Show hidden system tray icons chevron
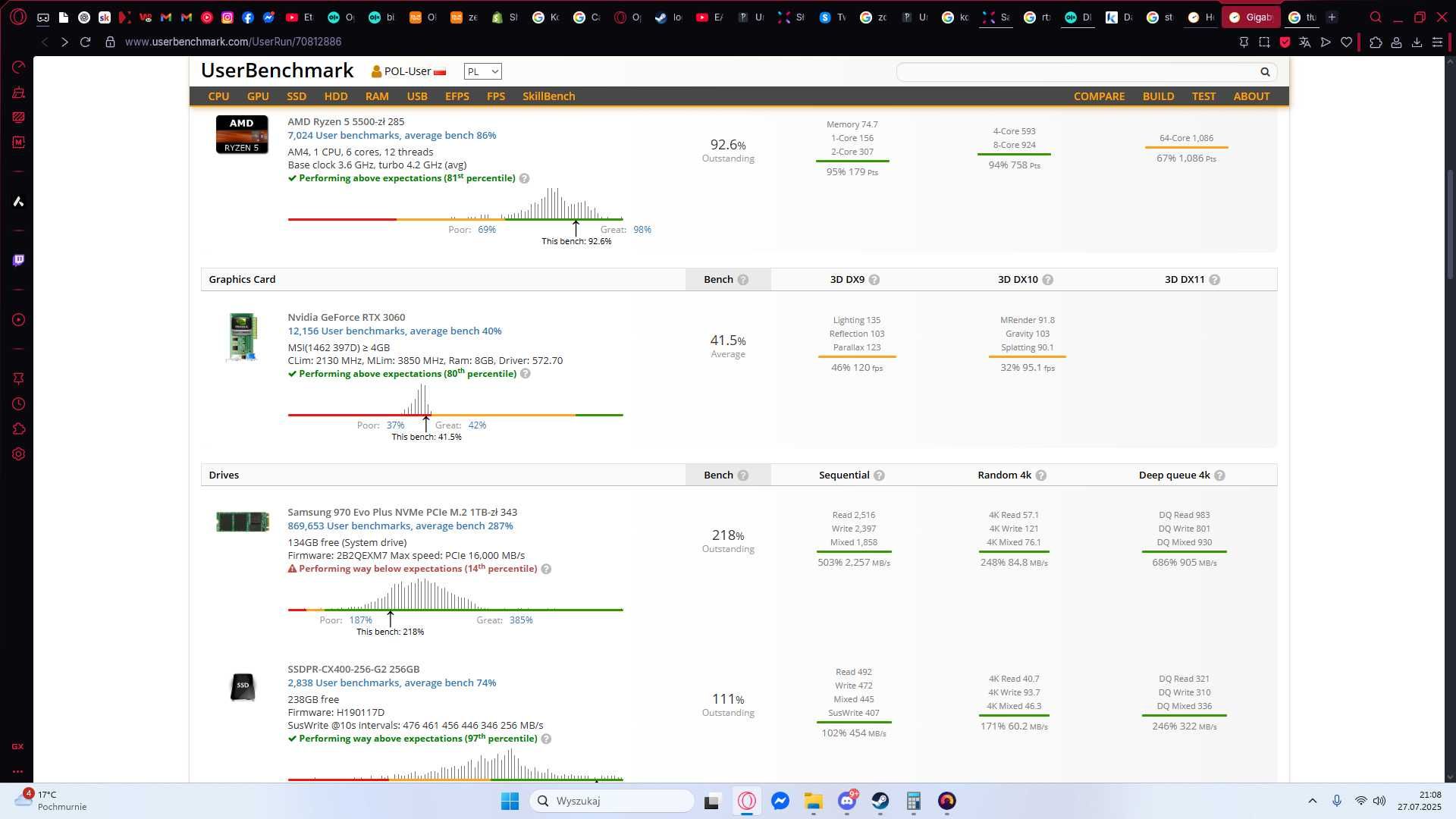This screenshot has width=1456, height=819. click(1312, 801)
